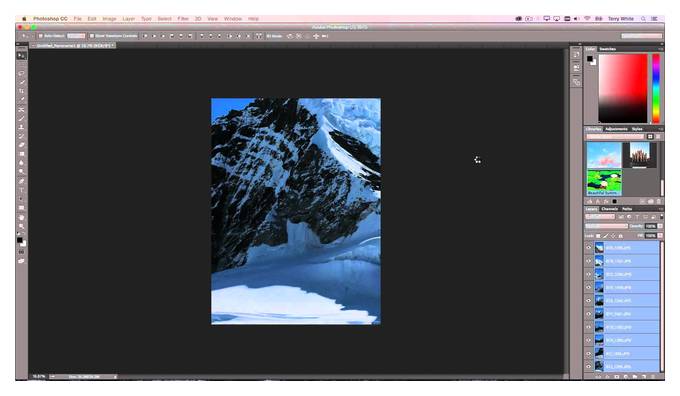Enable lock transparent pixels
This screenshot has height=396, width=680.
coord(598,236)
